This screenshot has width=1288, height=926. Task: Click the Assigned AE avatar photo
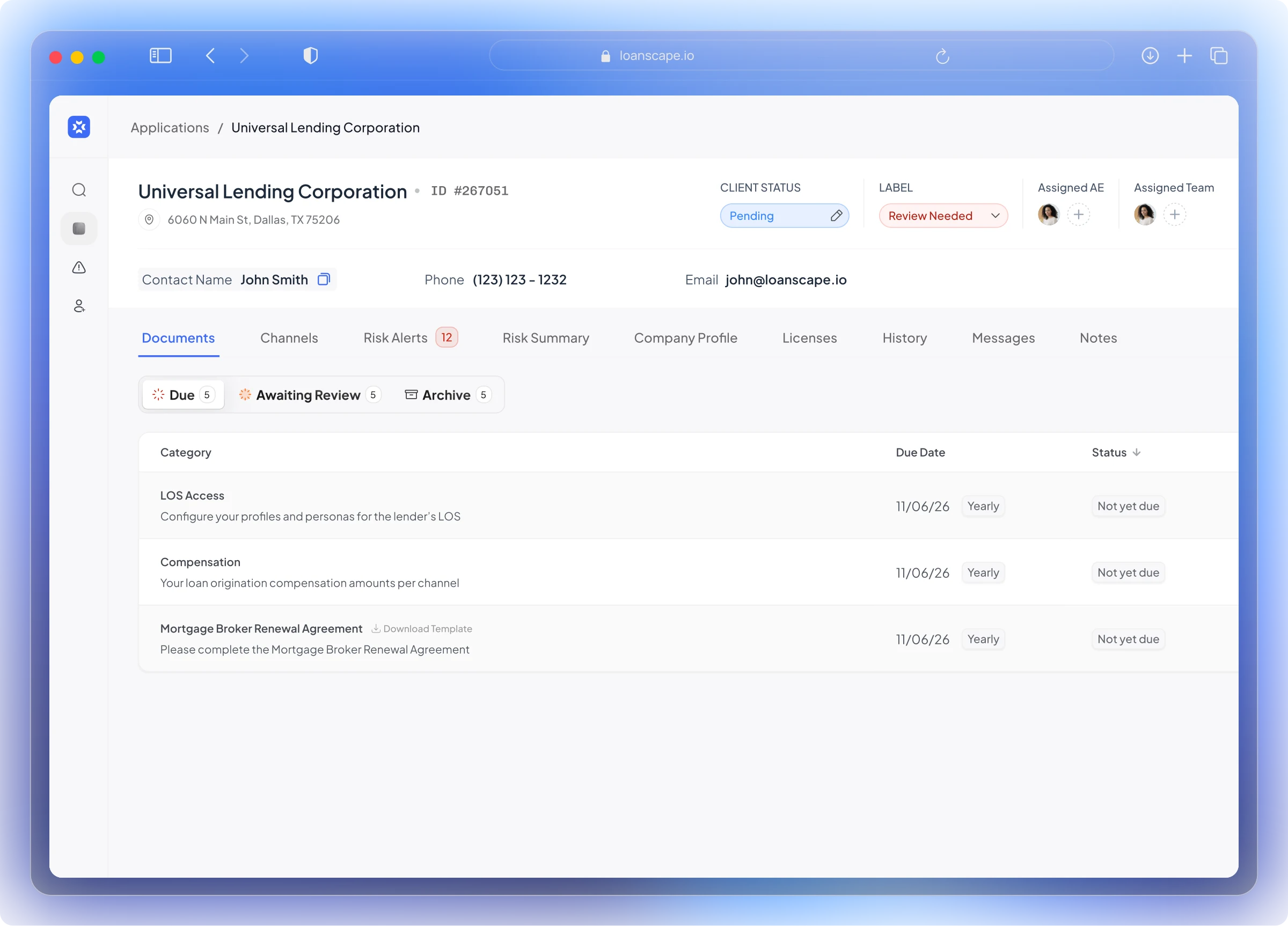click(1048, 215)
